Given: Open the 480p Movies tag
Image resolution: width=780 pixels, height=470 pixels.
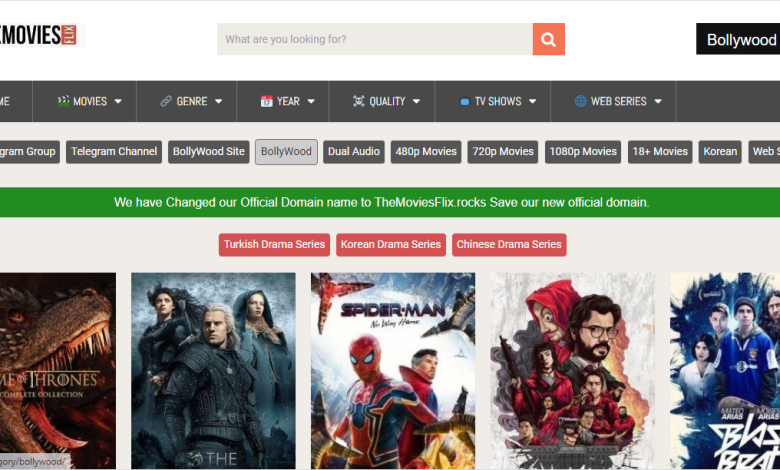Looking at the screenshot, I should tap(426, 152).
